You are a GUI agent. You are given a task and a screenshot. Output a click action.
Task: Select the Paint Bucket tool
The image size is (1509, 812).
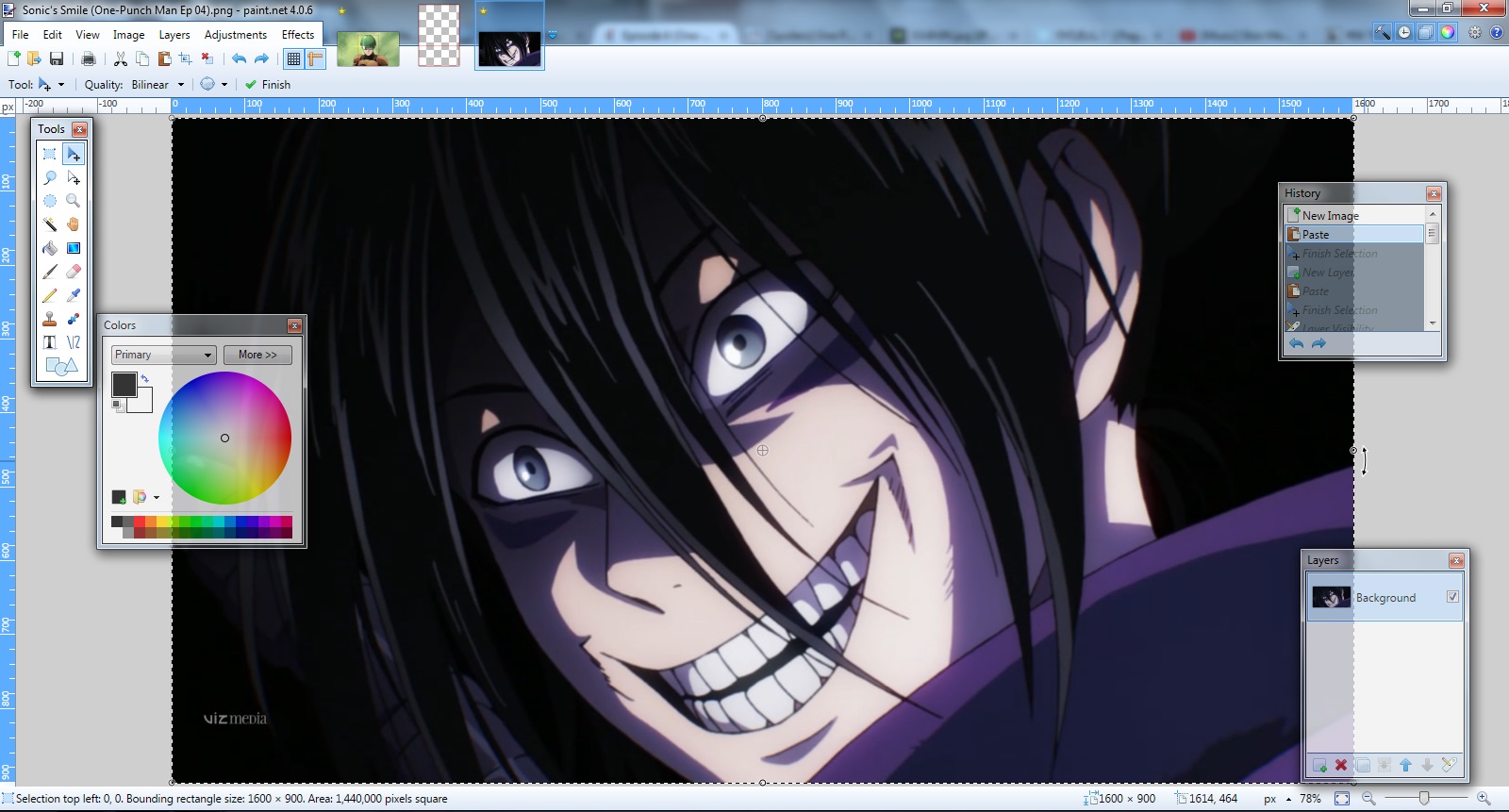(50, 248)
